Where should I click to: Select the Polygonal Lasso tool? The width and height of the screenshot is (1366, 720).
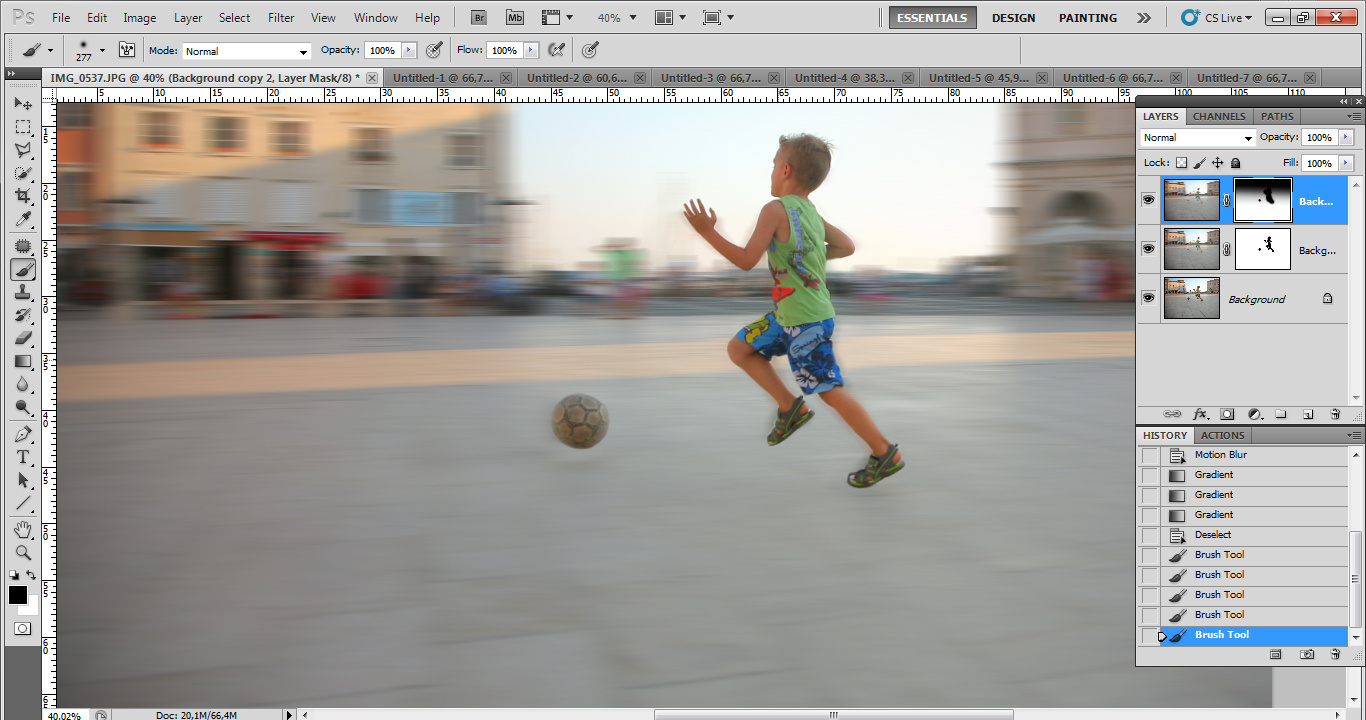pyautogui.click(x=22, y=150)
